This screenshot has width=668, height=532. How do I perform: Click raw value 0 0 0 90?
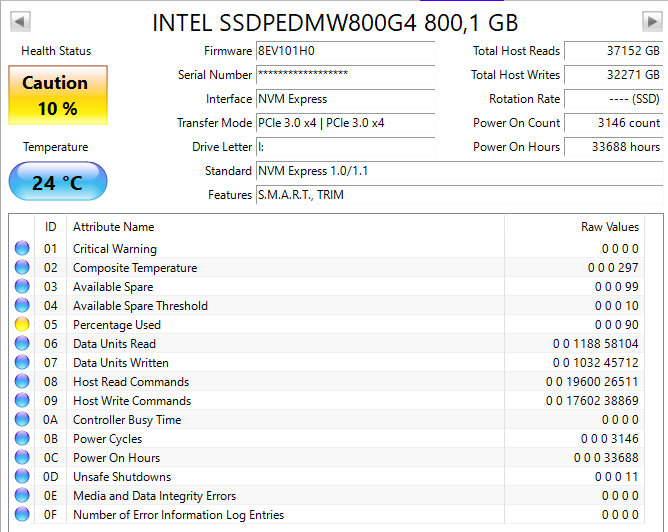616,325
